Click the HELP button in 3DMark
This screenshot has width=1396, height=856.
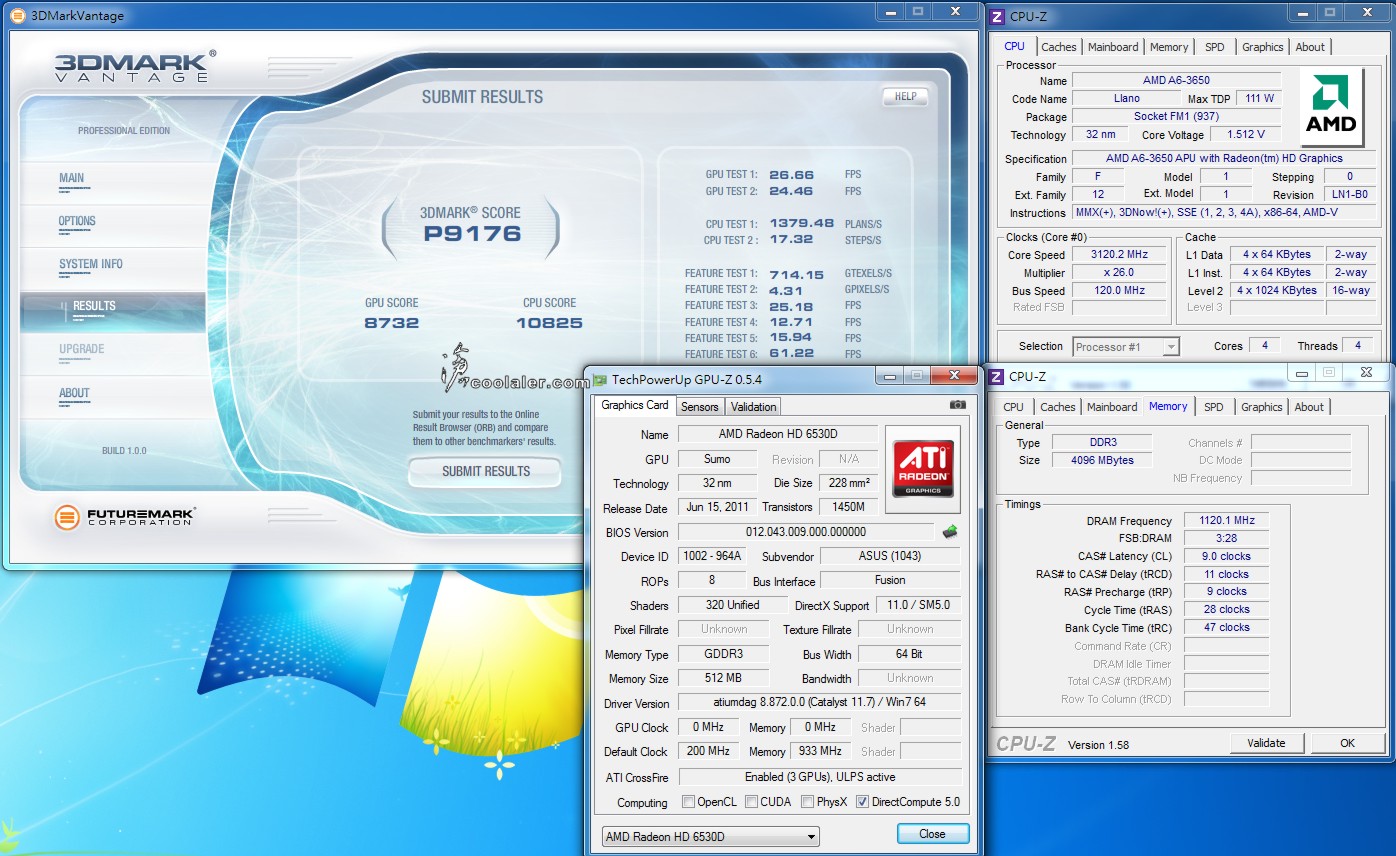pos(905,97)
